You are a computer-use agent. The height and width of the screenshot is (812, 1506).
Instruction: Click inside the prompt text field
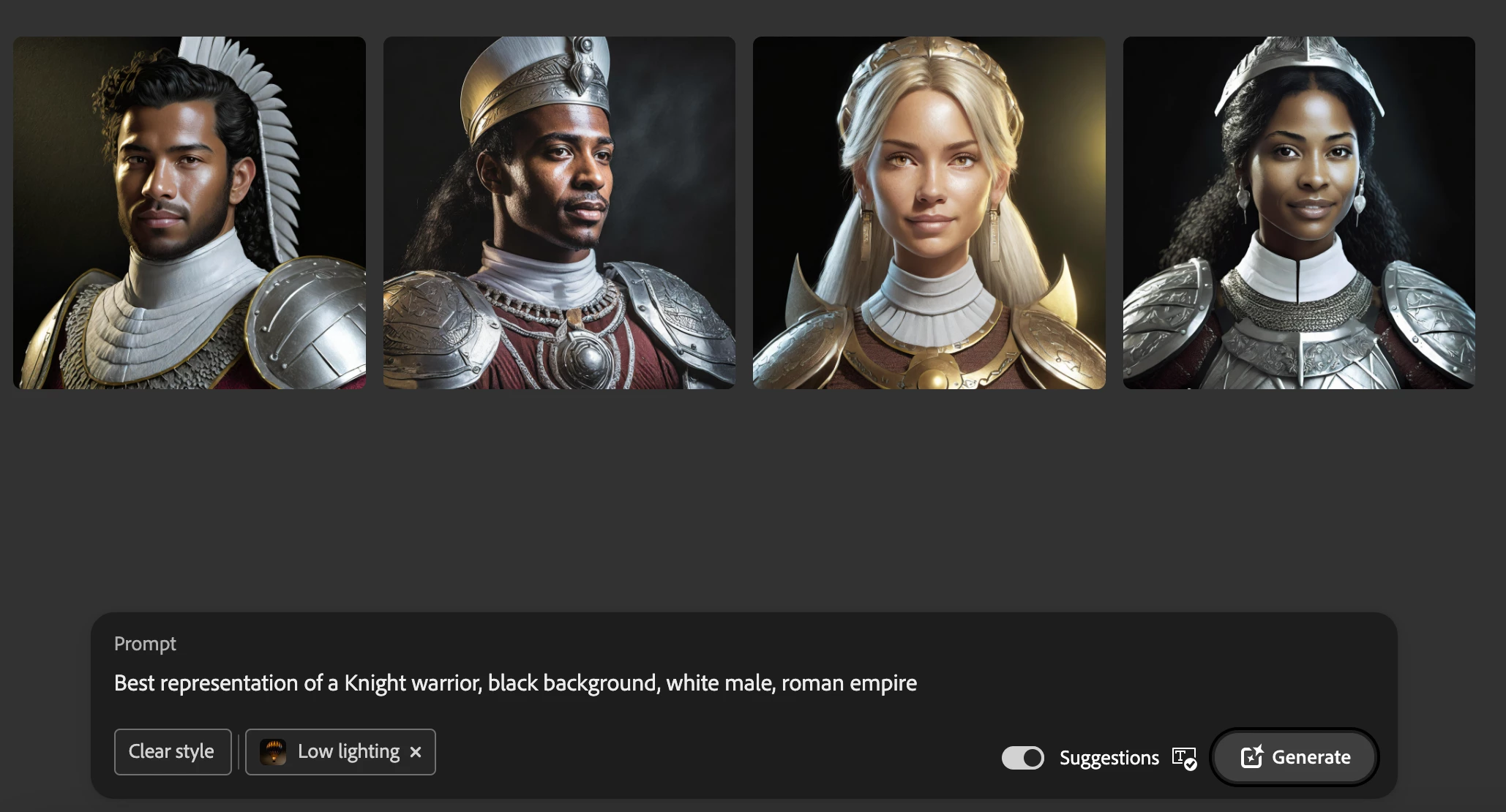coord(743,683)
